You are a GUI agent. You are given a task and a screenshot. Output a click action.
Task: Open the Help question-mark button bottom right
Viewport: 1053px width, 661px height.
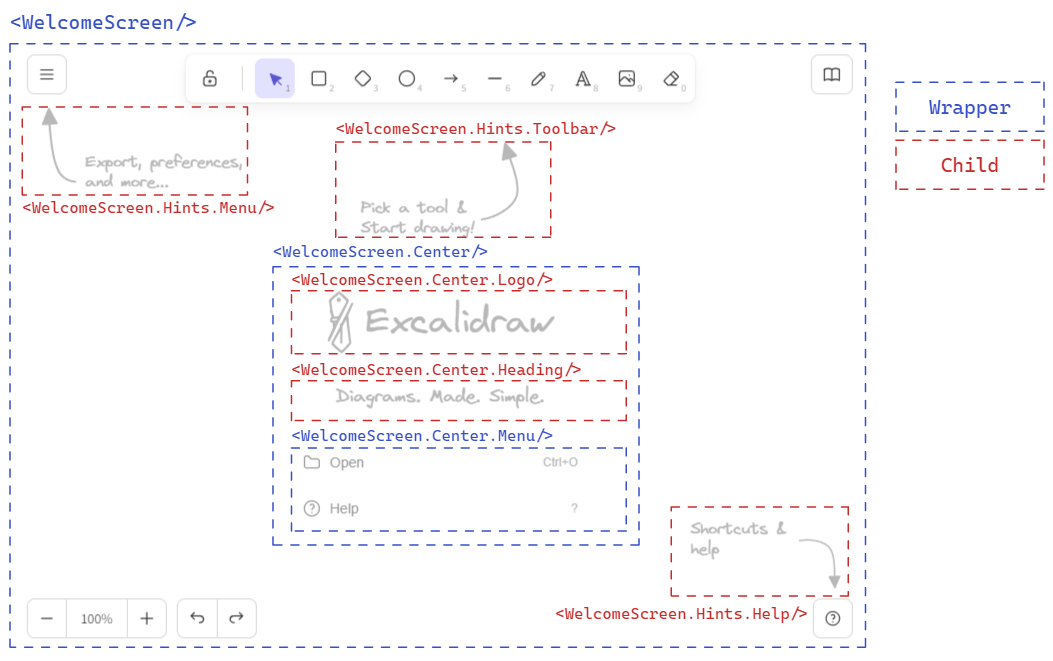[x=831, y=618]
